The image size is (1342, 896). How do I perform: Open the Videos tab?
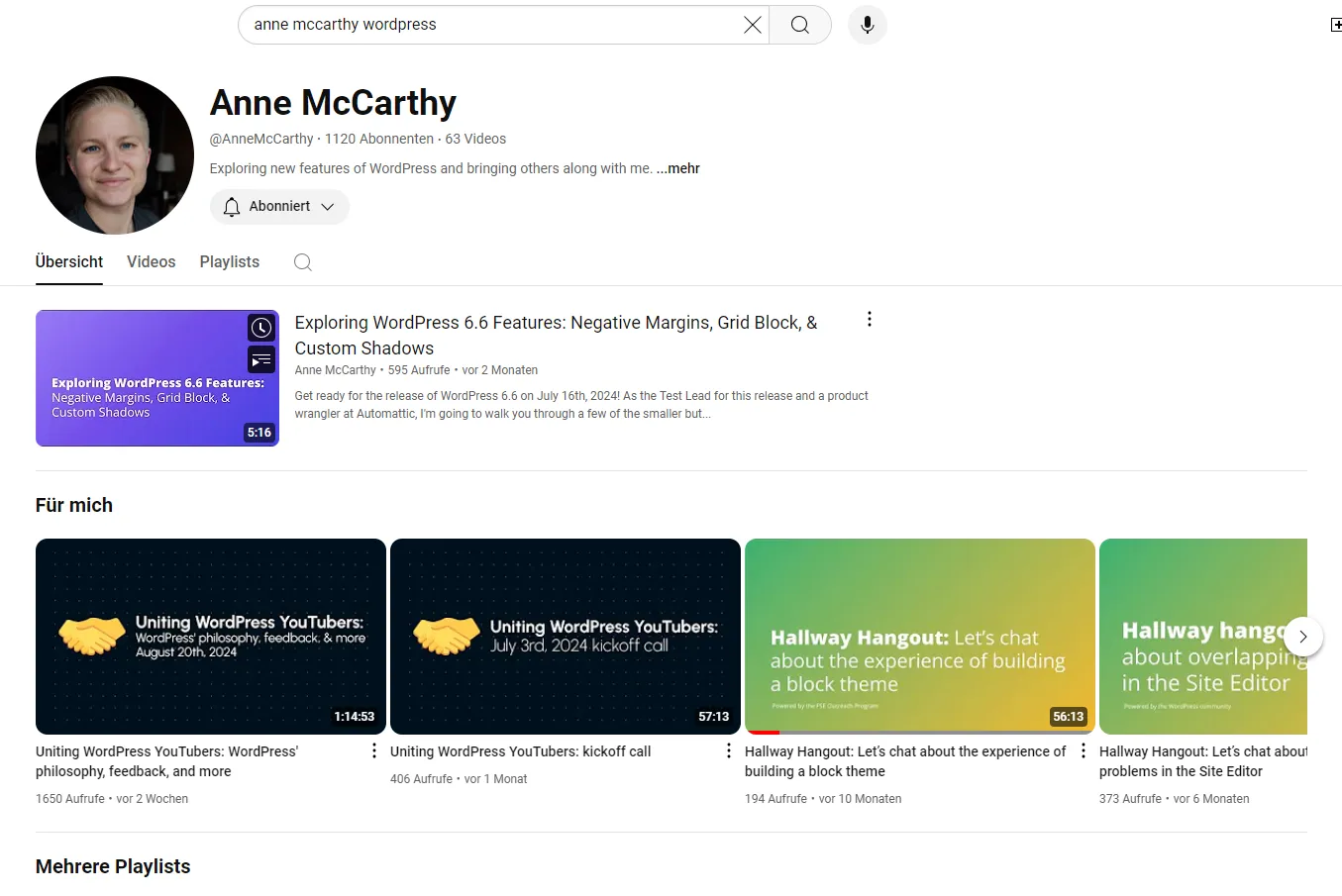click(x=152, y=261)
